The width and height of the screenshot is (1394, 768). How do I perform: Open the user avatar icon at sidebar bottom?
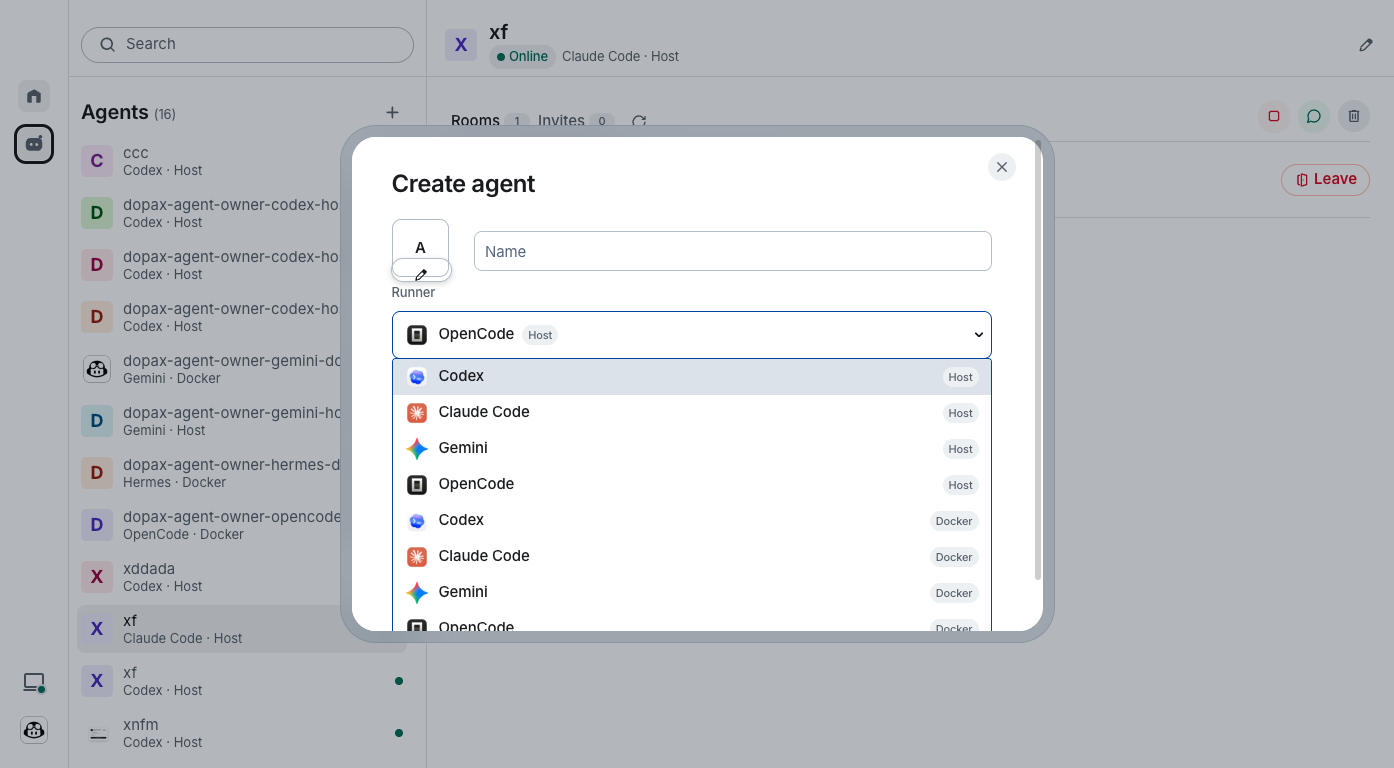point(34,730)
